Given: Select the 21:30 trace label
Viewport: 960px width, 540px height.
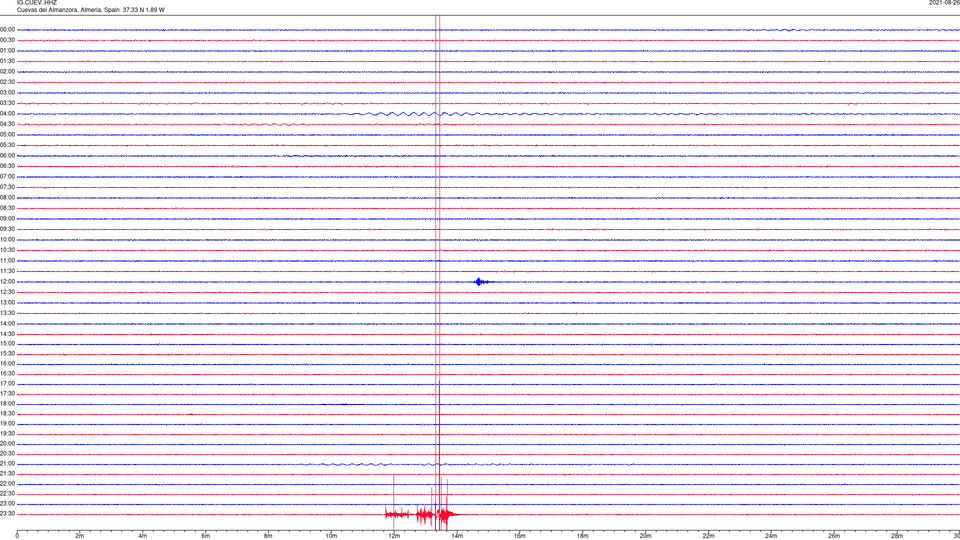Looking at the screenshot, I should (x=7, y=474).
